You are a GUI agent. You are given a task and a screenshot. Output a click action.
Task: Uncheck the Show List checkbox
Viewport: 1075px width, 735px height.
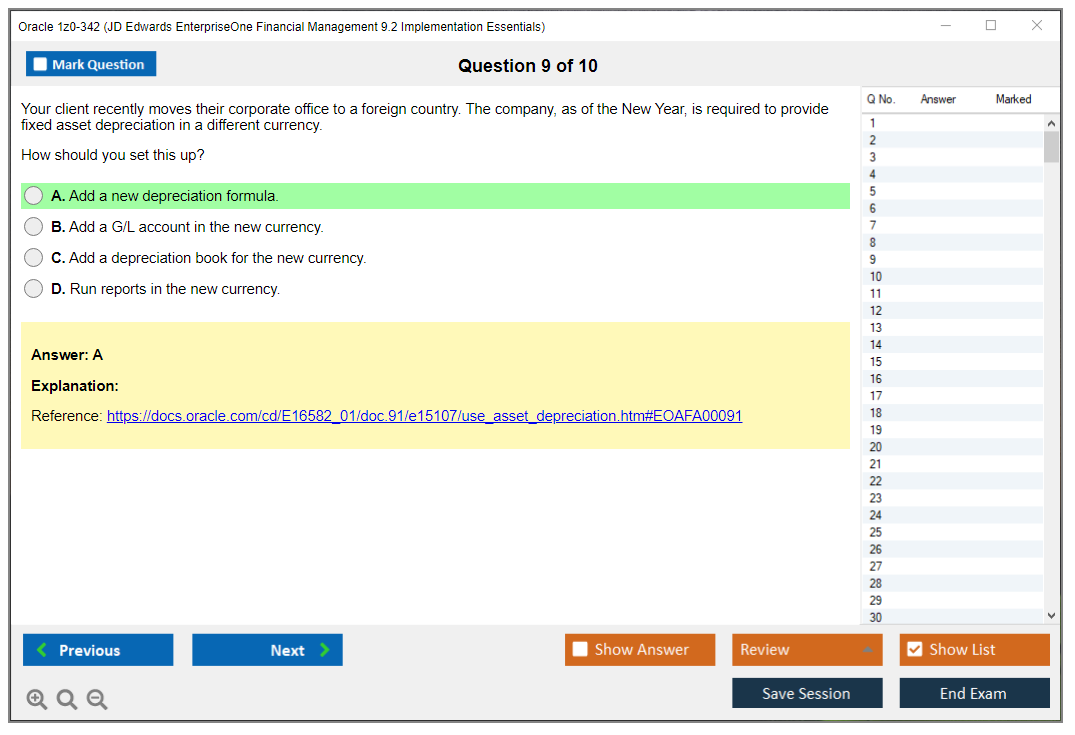[914, 650]
